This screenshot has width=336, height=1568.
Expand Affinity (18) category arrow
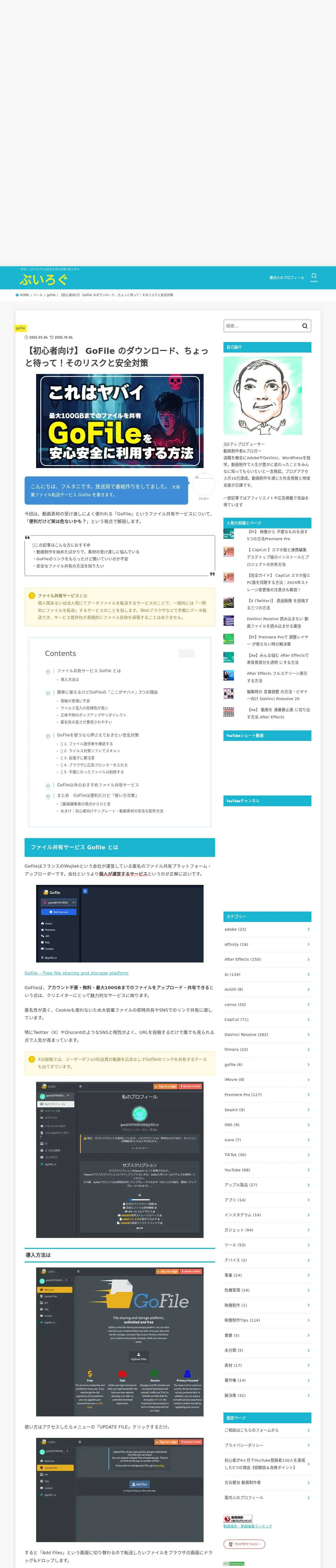pos(309,944)
